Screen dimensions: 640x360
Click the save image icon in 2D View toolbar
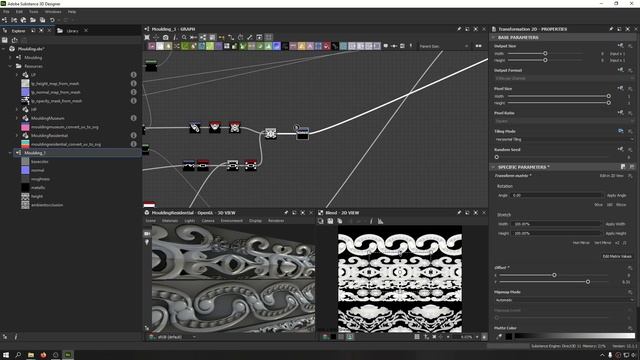point(330,221)
